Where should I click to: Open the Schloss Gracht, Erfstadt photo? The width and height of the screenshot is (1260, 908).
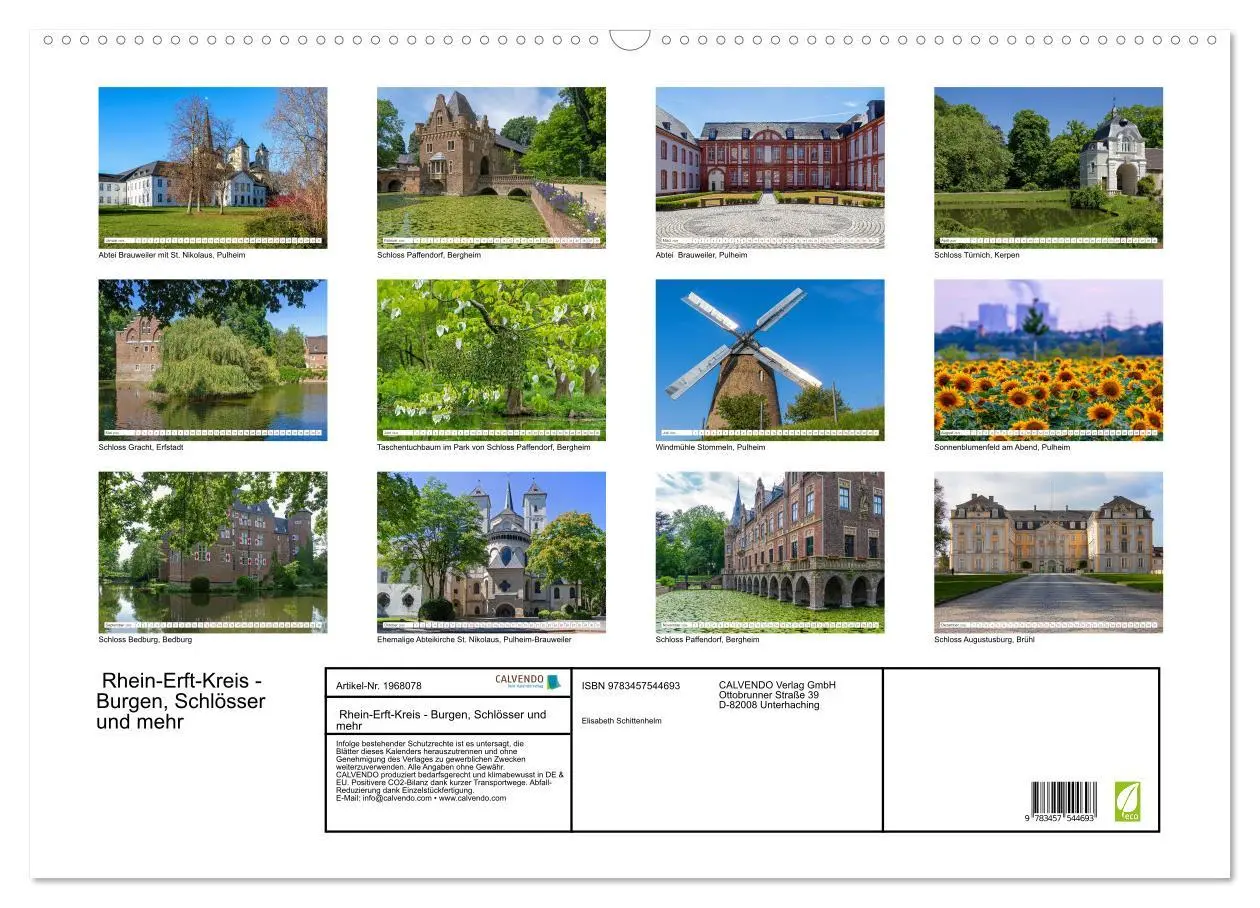pos(212,360)
